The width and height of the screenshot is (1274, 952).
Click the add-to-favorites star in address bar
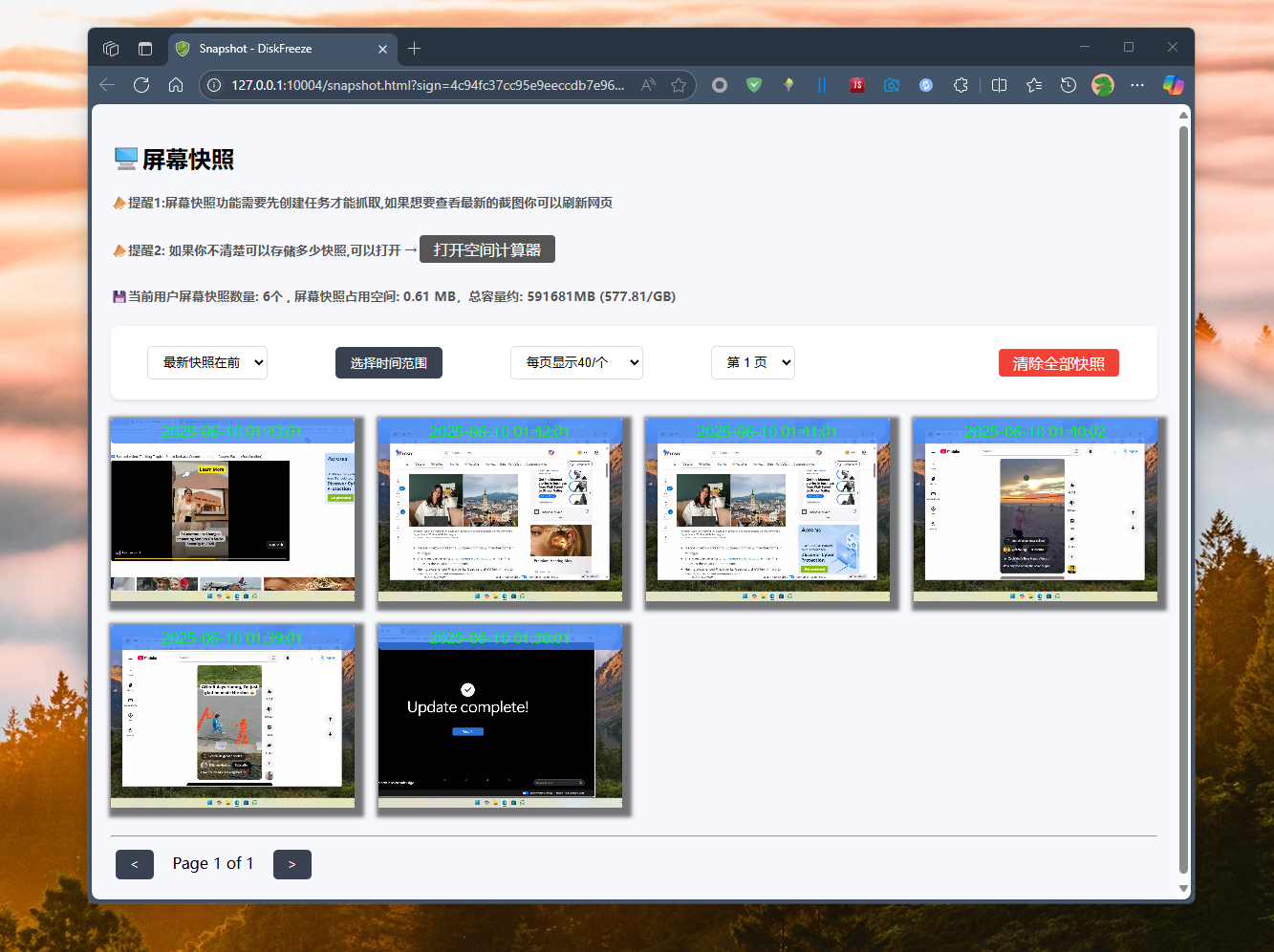680,85
